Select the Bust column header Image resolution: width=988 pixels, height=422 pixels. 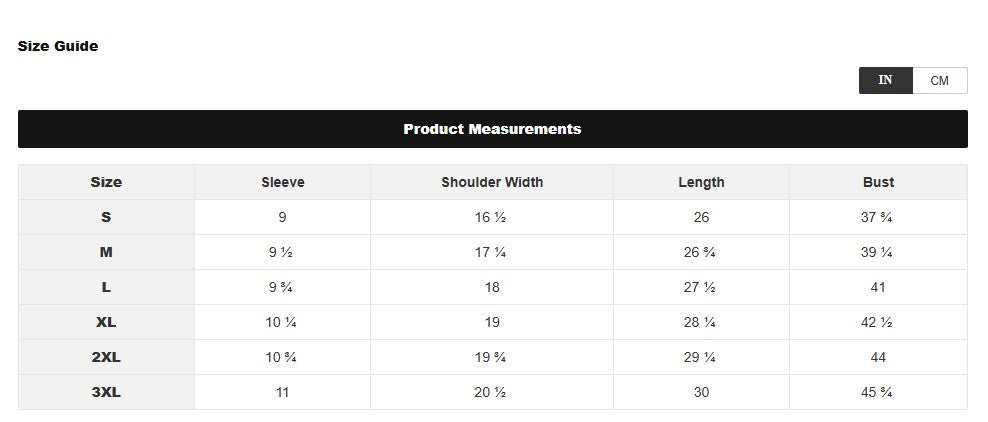878,182
